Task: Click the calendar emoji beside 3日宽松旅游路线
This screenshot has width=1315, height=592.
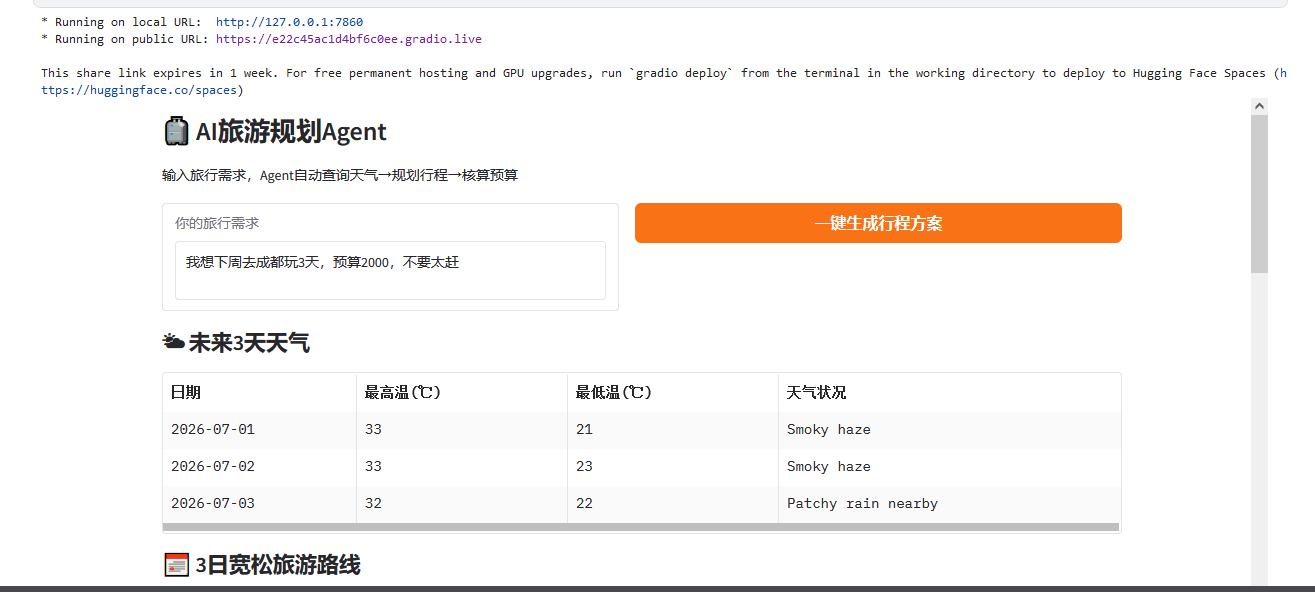Action: coord(175,565)
